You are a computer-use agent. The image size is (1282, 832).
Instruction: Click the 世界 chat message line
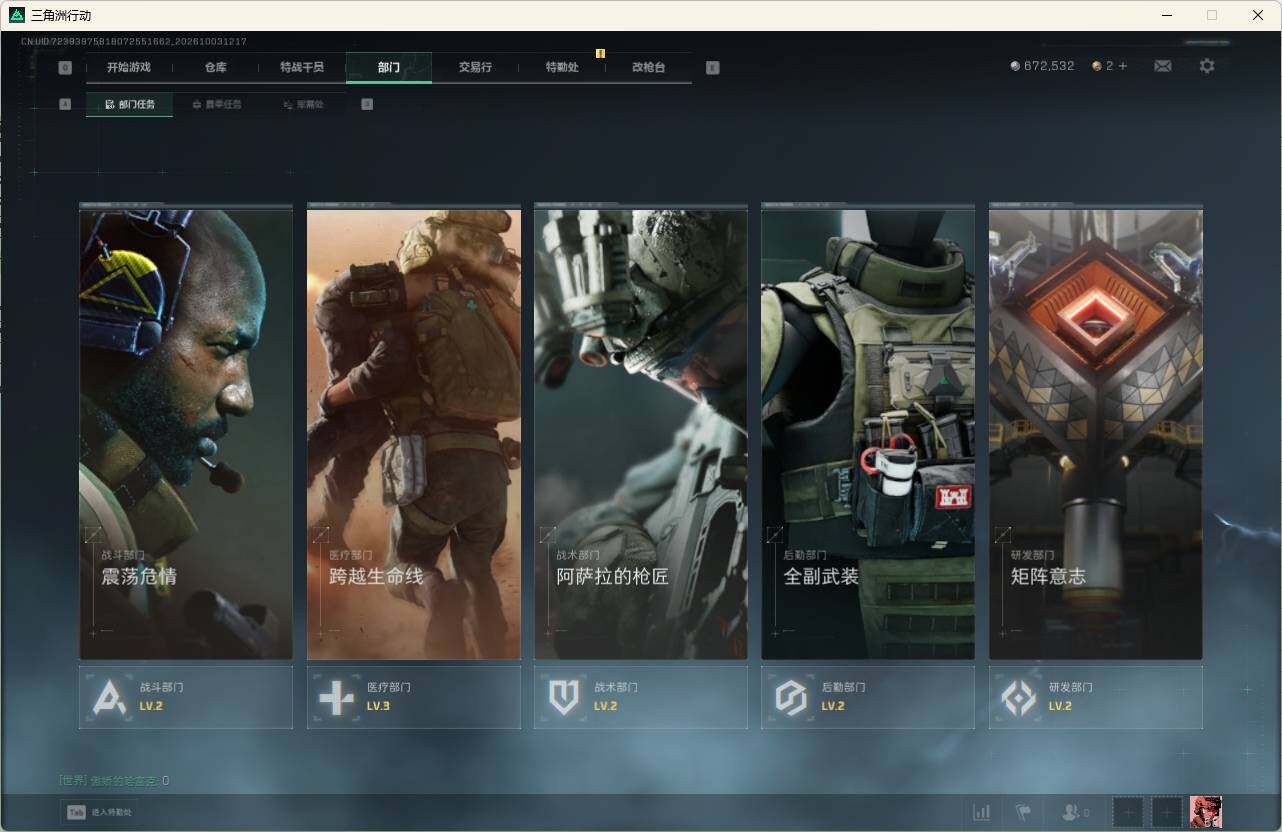114,781
